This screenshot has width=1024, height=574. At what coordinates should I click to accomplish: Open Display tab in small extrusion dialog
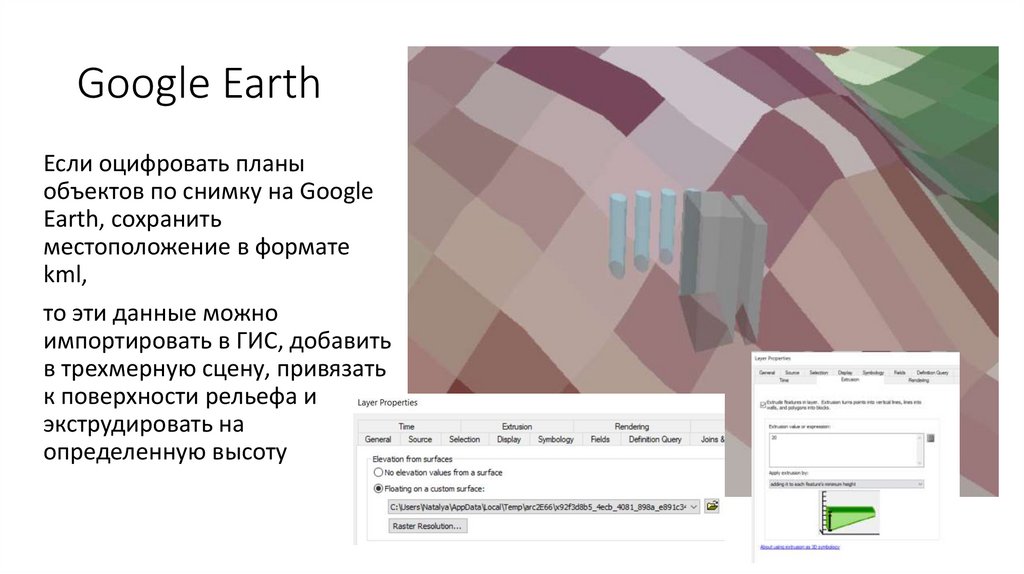[x=845, y=373]
